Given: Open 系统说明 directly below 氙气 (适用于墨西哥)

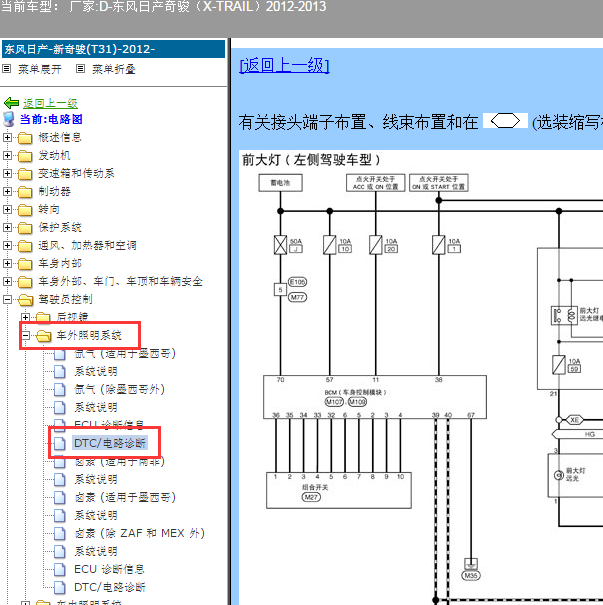Looking at the screenshot, I should click(96, 372).
